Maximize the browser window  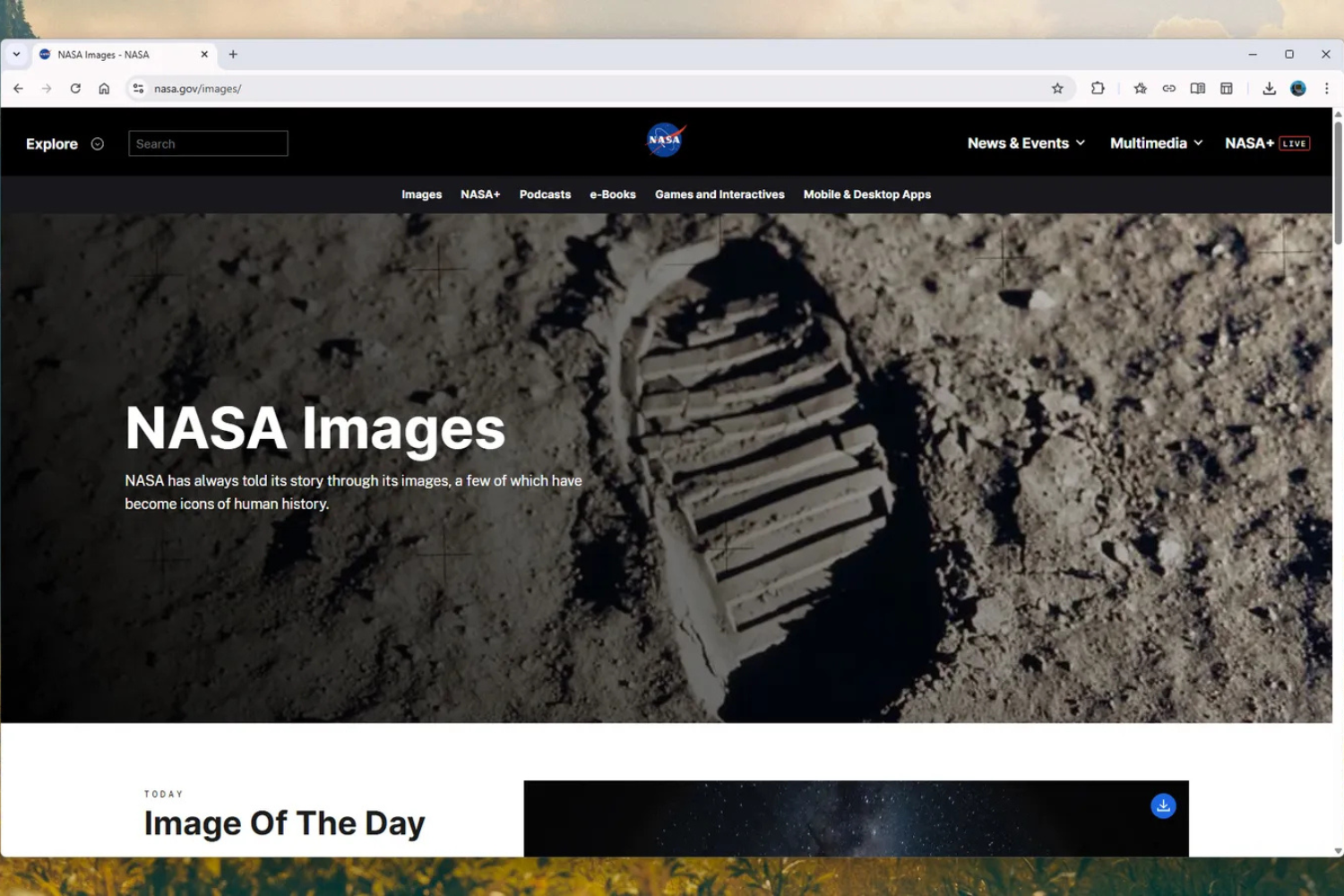[1289, 55]
